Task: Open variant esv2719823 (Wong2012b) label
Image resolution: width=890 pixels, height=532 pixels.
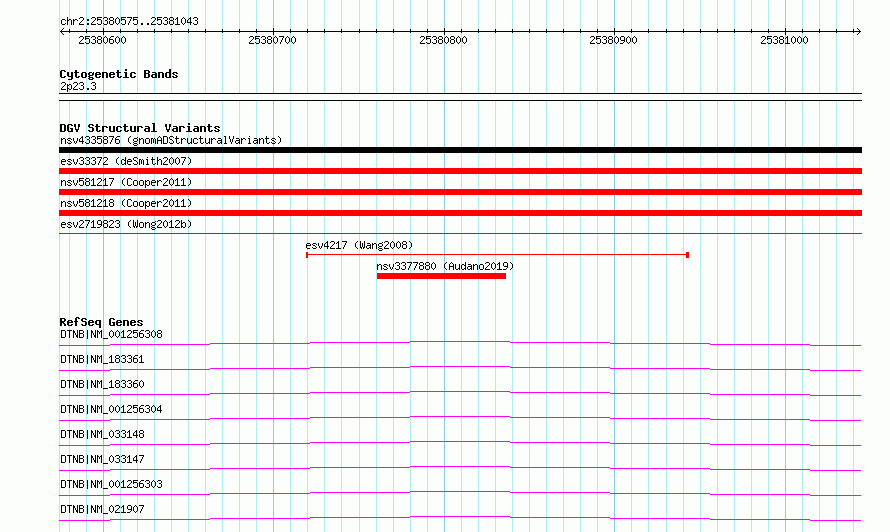Action: (x=126, y=224)
